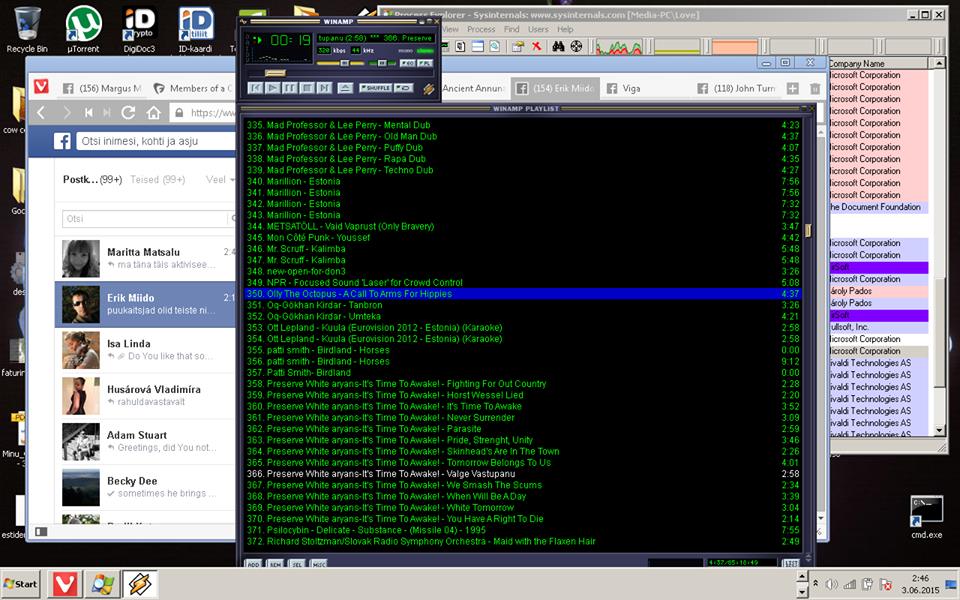
Task: Expand Veel dropdown in Facebook messages
Action: click(220, 179)
